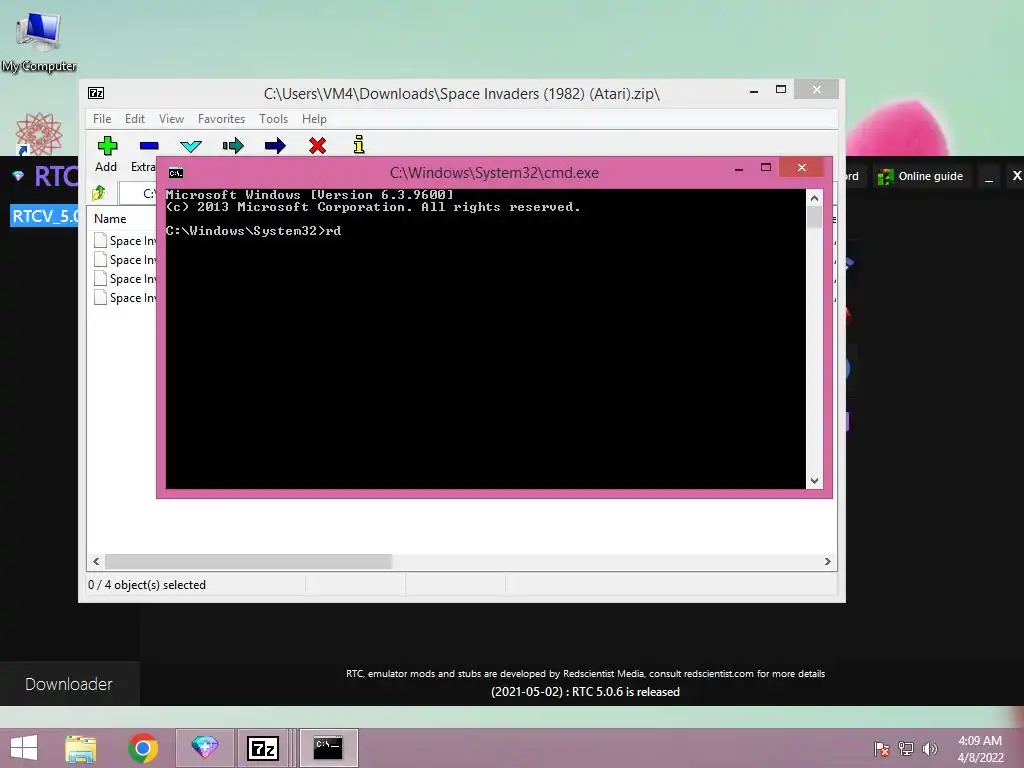The width and height of the screenshot is (1024, 768).
Task: Click the RTC gem logo icon
Action: click(18, 176)
